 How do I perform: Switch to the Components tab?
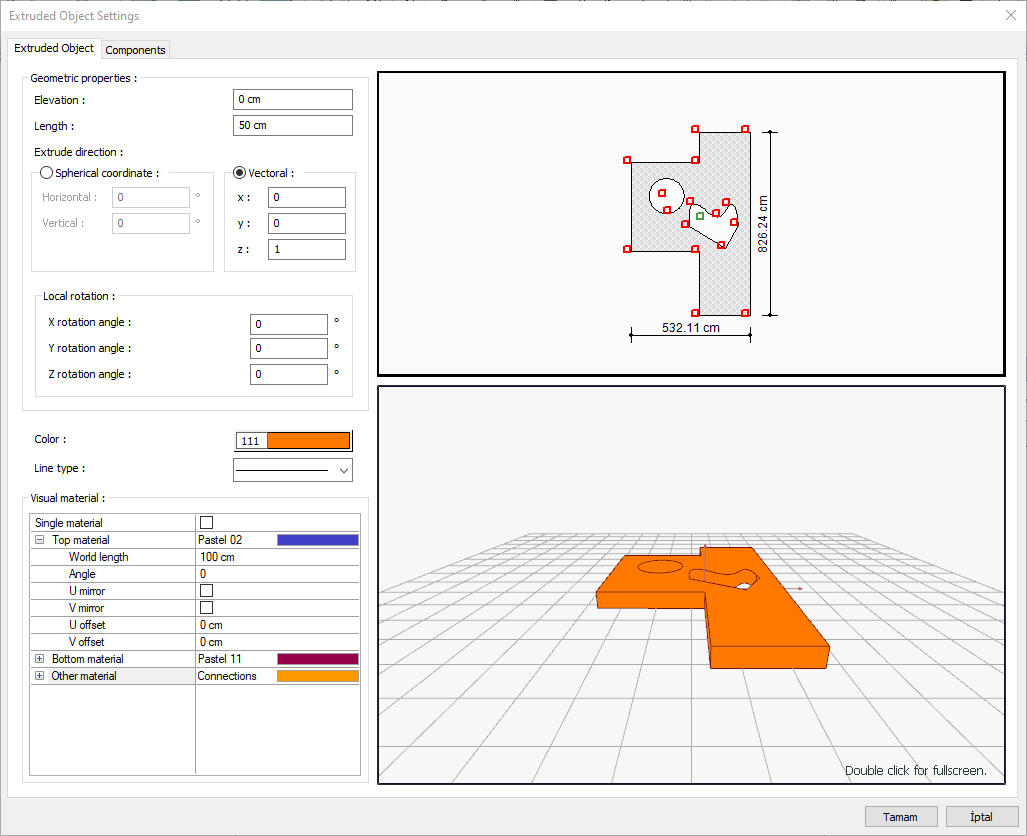[x=135, y=50]
